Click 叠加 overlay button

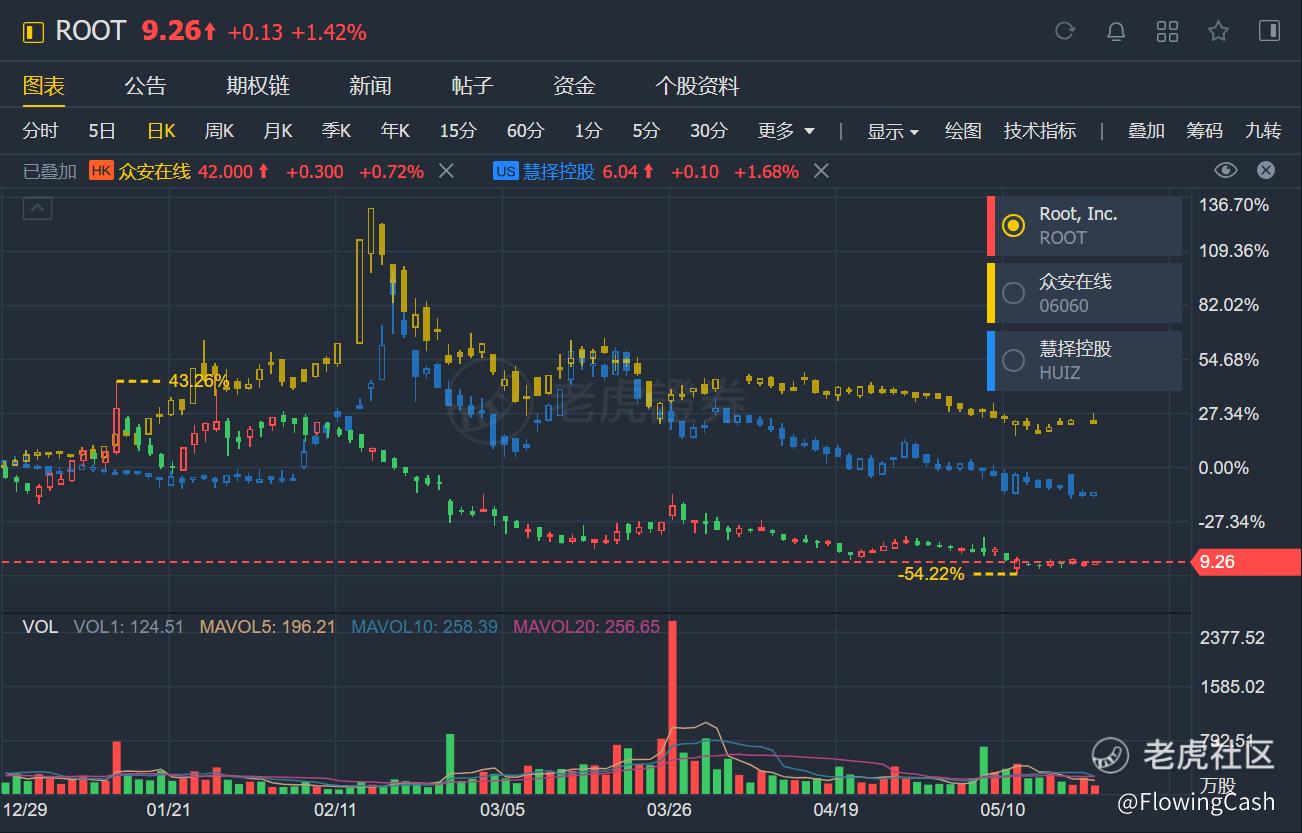pos(1146,131)
